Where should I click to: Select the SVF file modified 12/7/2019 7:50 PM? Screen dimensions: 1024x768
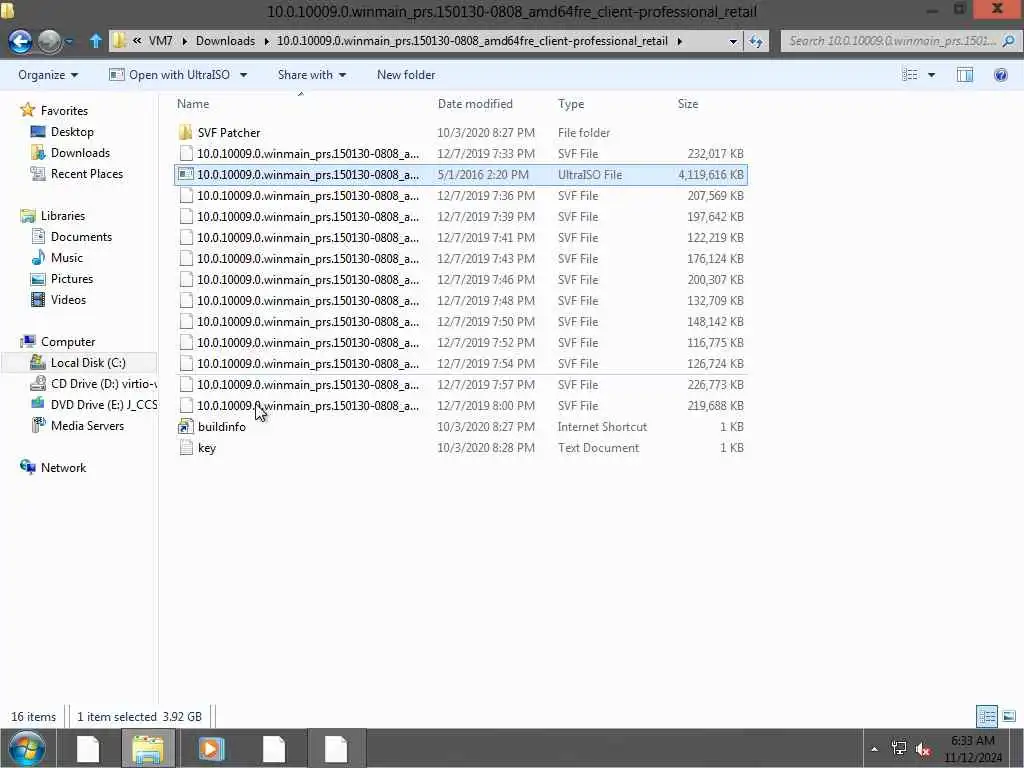(x=460, y=321)
